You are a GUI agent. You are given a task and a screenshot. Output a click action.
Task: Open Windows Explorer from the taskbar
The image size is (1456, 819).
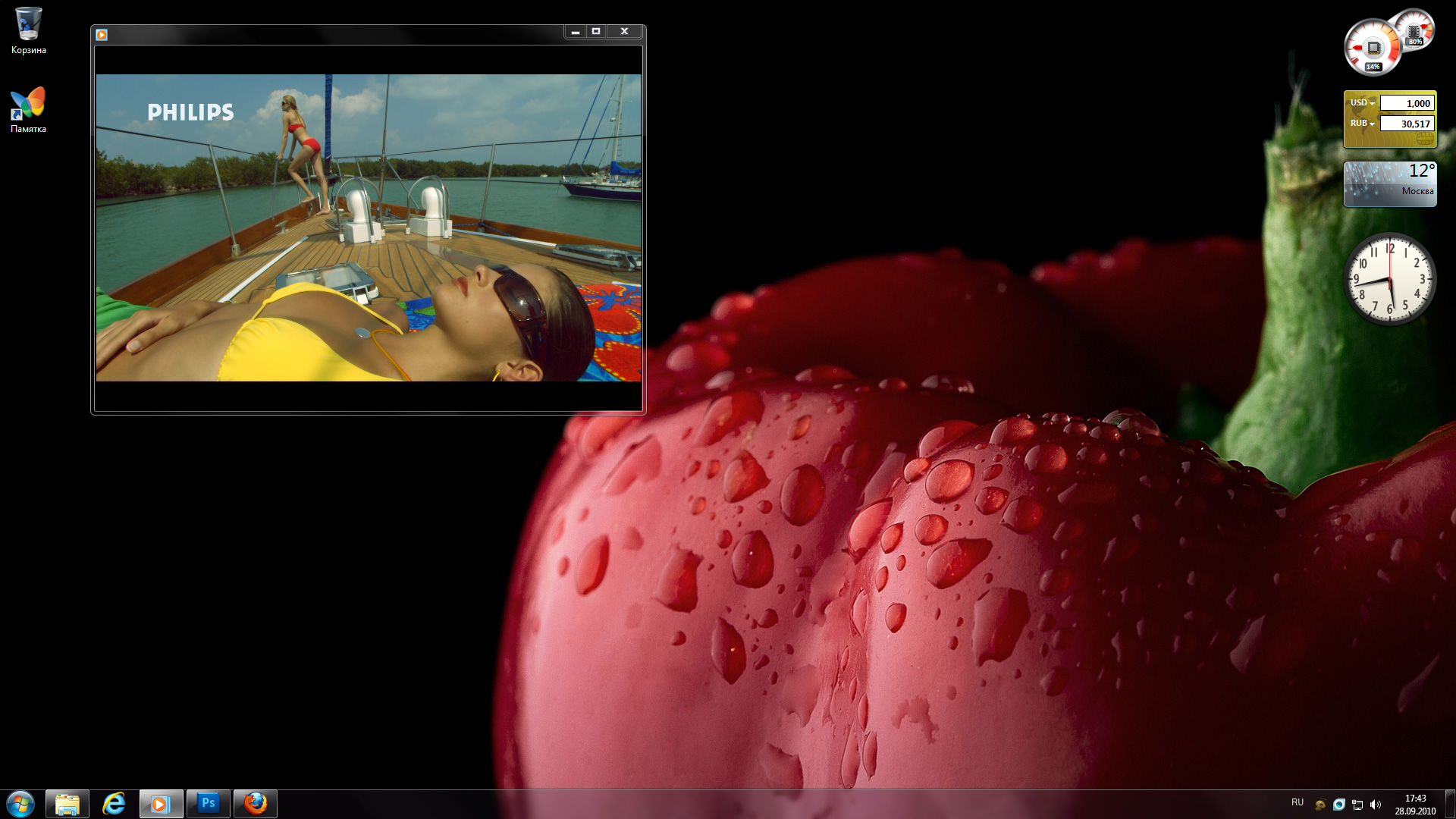coord(67,804)
